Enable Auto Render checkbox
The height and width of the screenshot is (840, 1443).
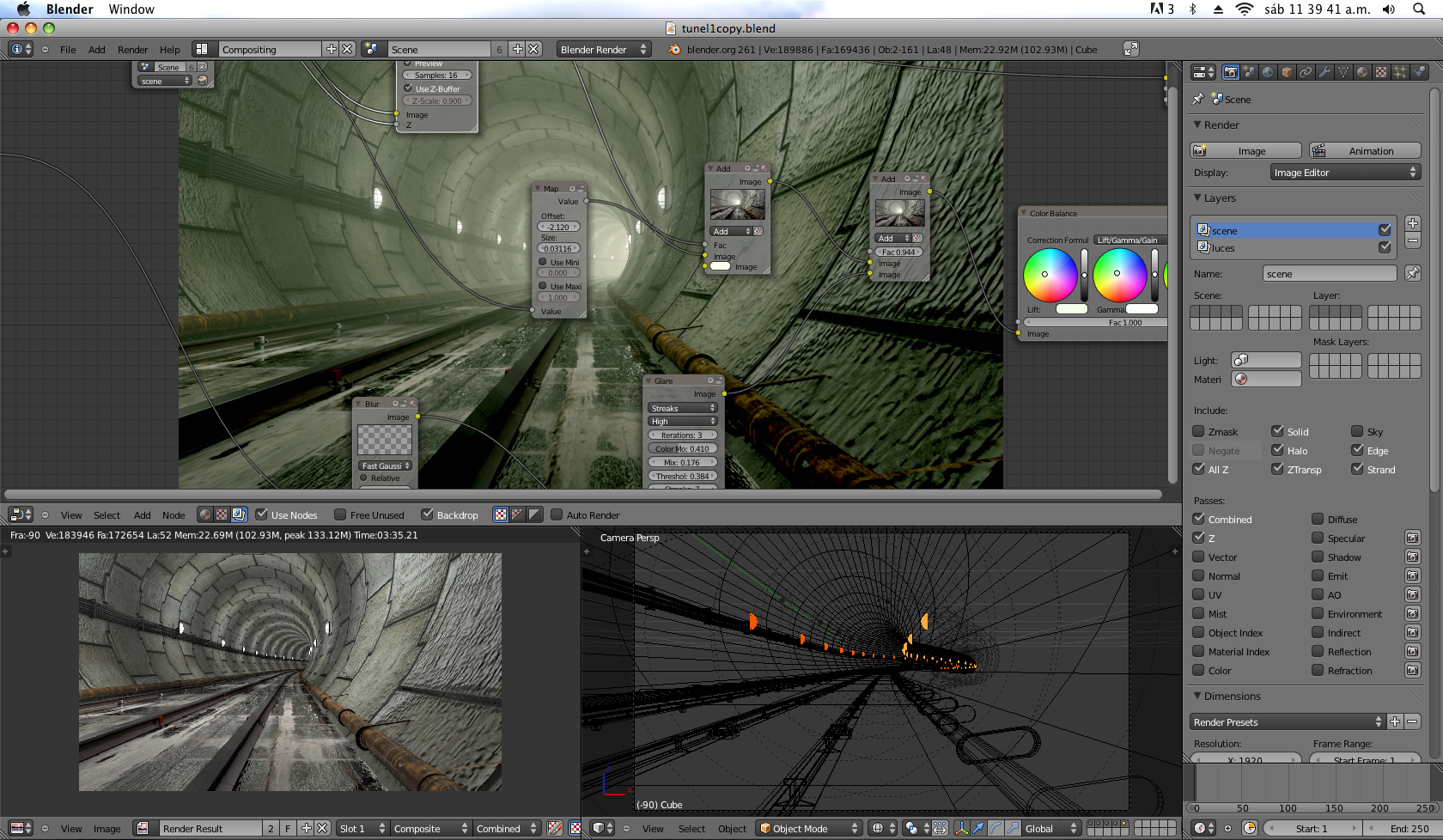557,514
